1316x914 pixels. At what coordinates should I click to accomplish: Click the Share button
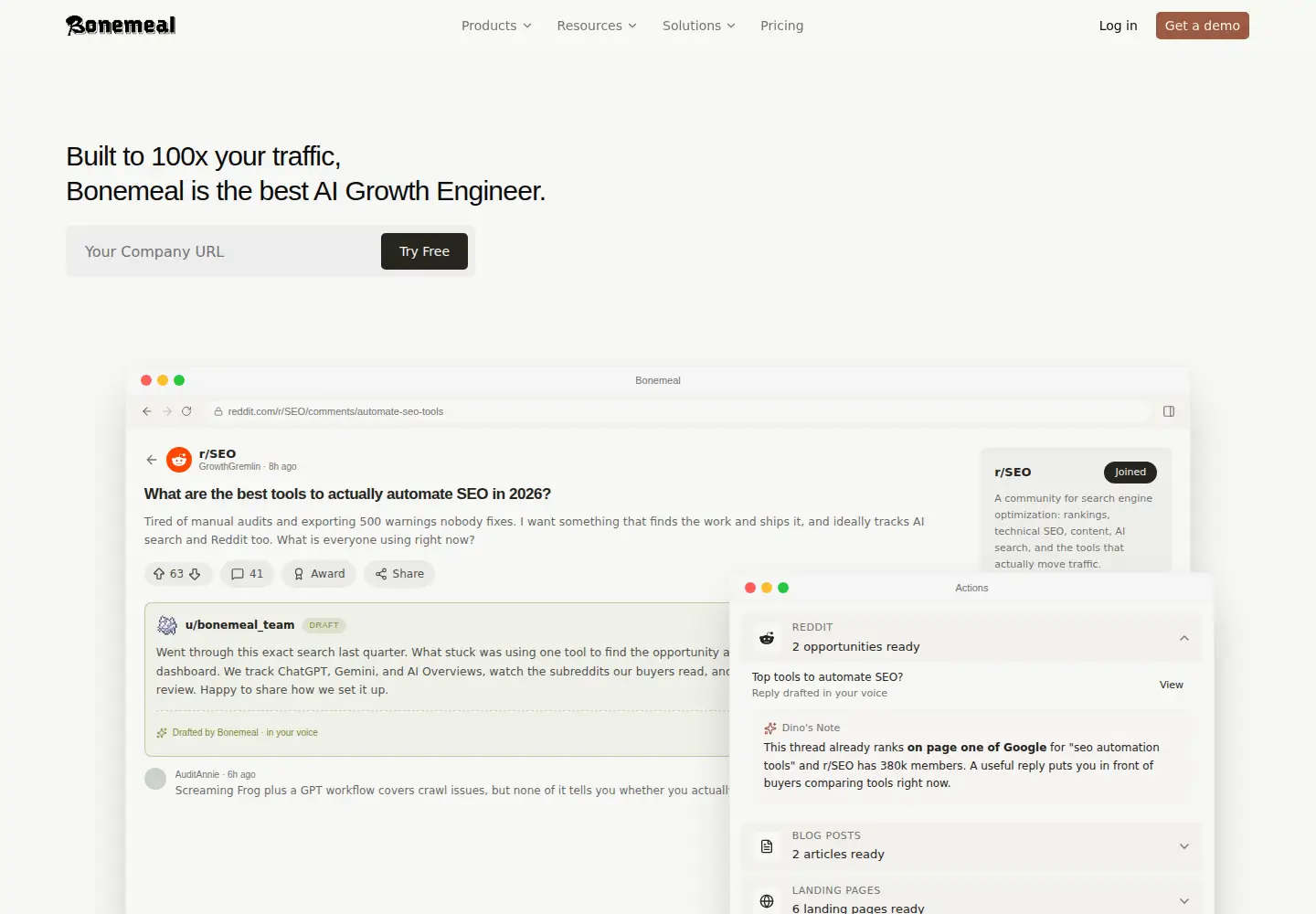pyautogui.click(x=399, y=574)
